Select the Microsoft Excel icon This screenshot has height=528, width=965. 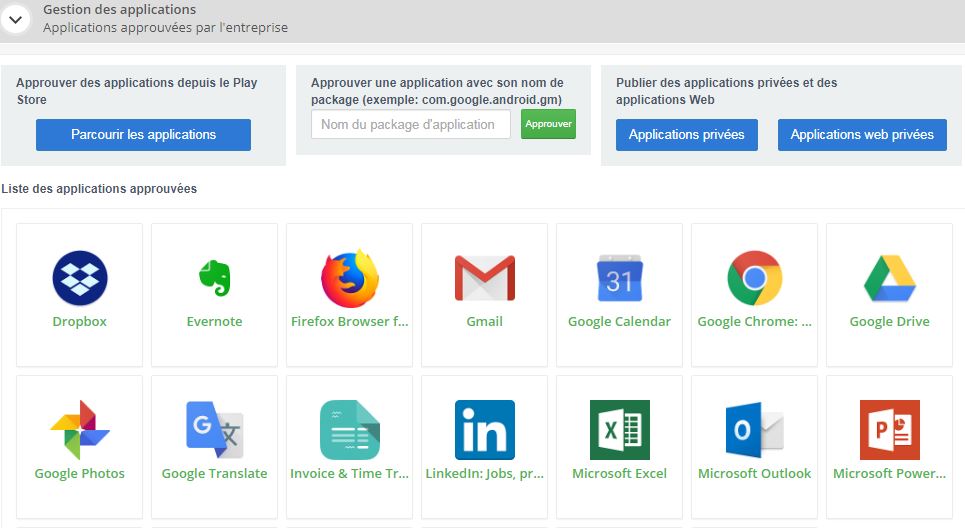point(620,430)
